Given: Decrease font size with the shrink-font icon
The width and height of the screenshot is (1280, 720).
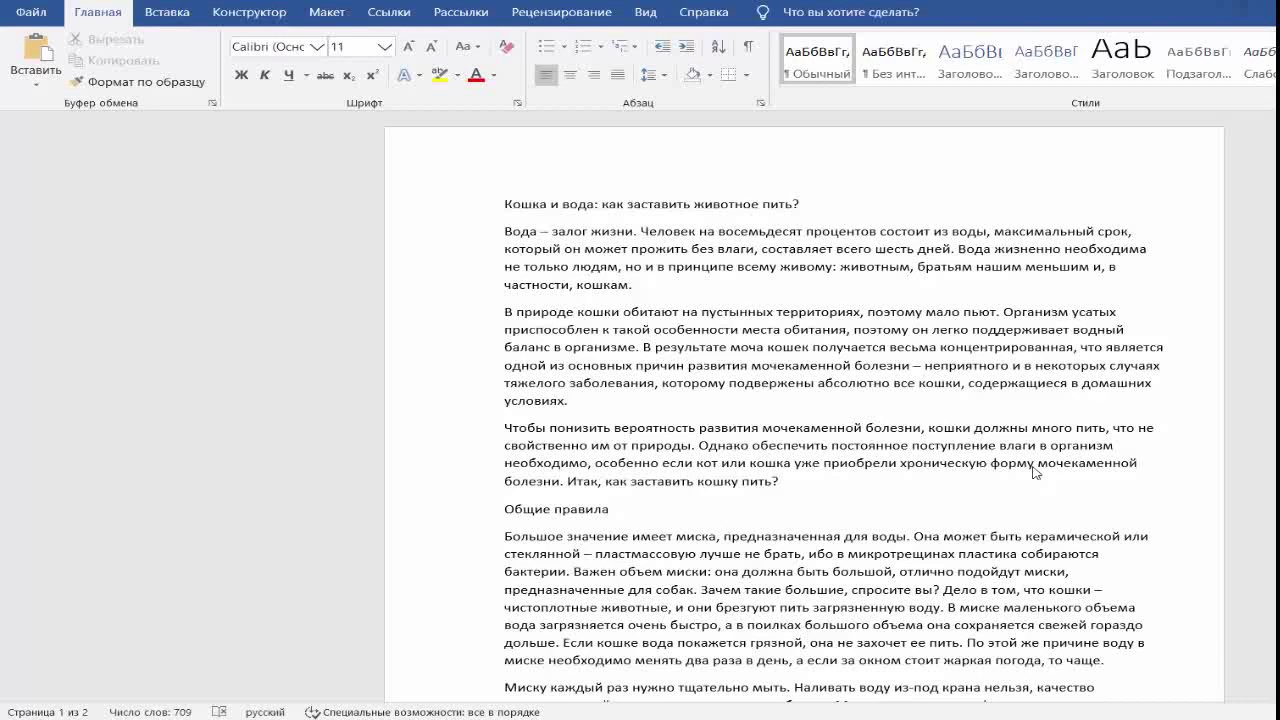Looking at the screenshot, I should pyautogui.click(x=431, y=47).
